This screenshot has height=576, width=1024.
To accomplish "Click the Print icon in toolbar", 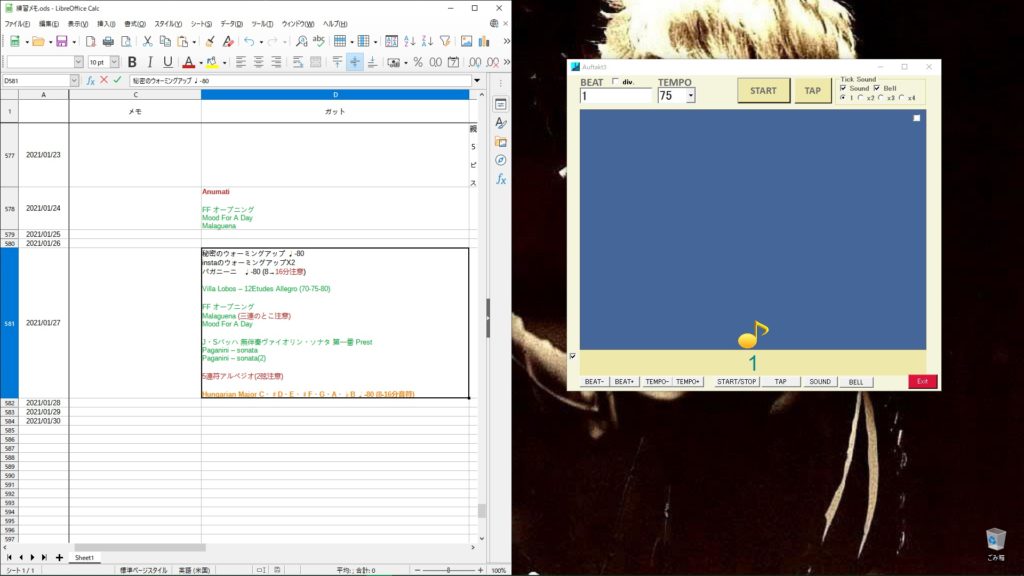I will point(108,41).
